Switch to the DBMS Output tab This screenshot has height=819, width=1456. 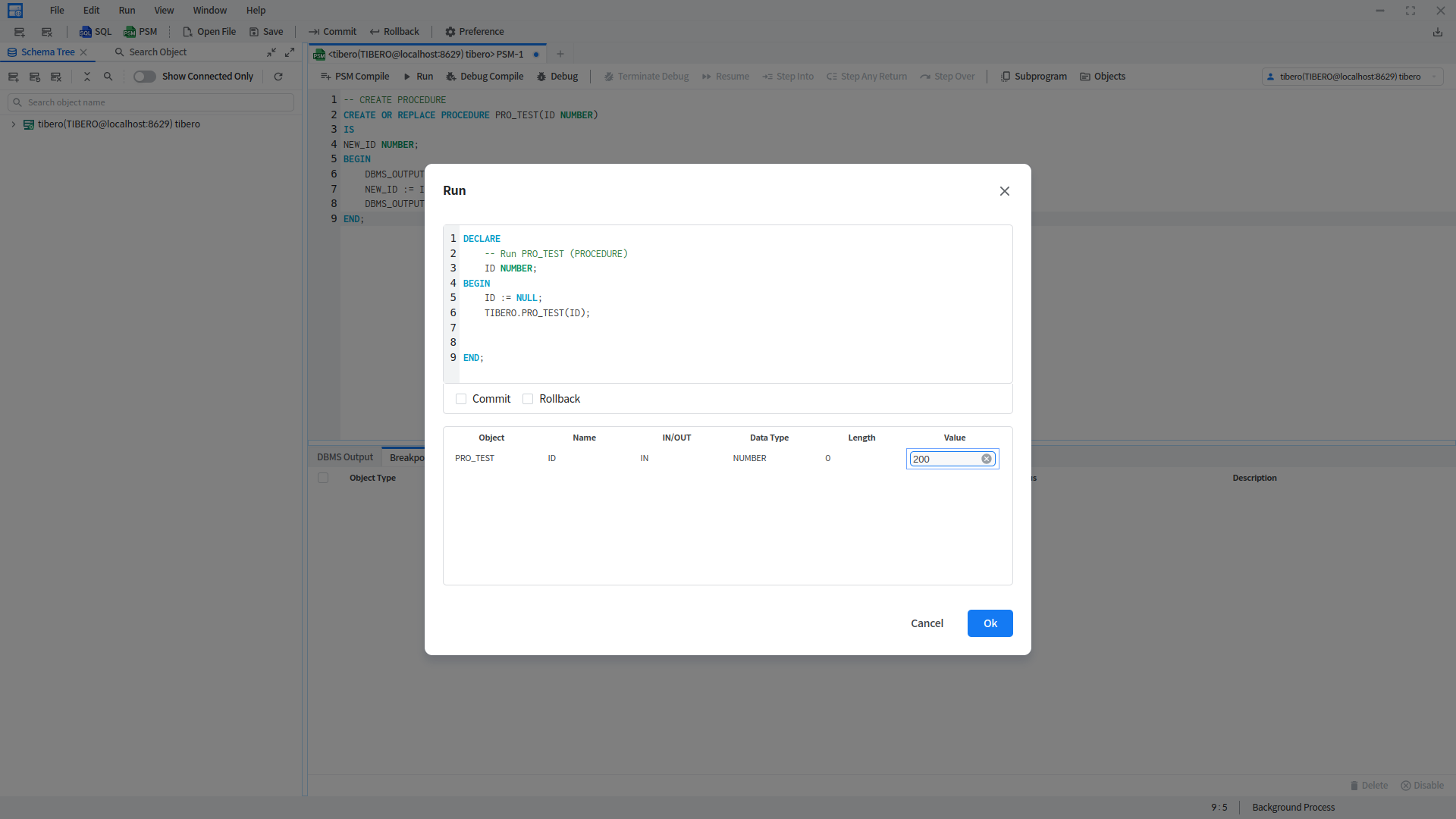pos(345,457)
